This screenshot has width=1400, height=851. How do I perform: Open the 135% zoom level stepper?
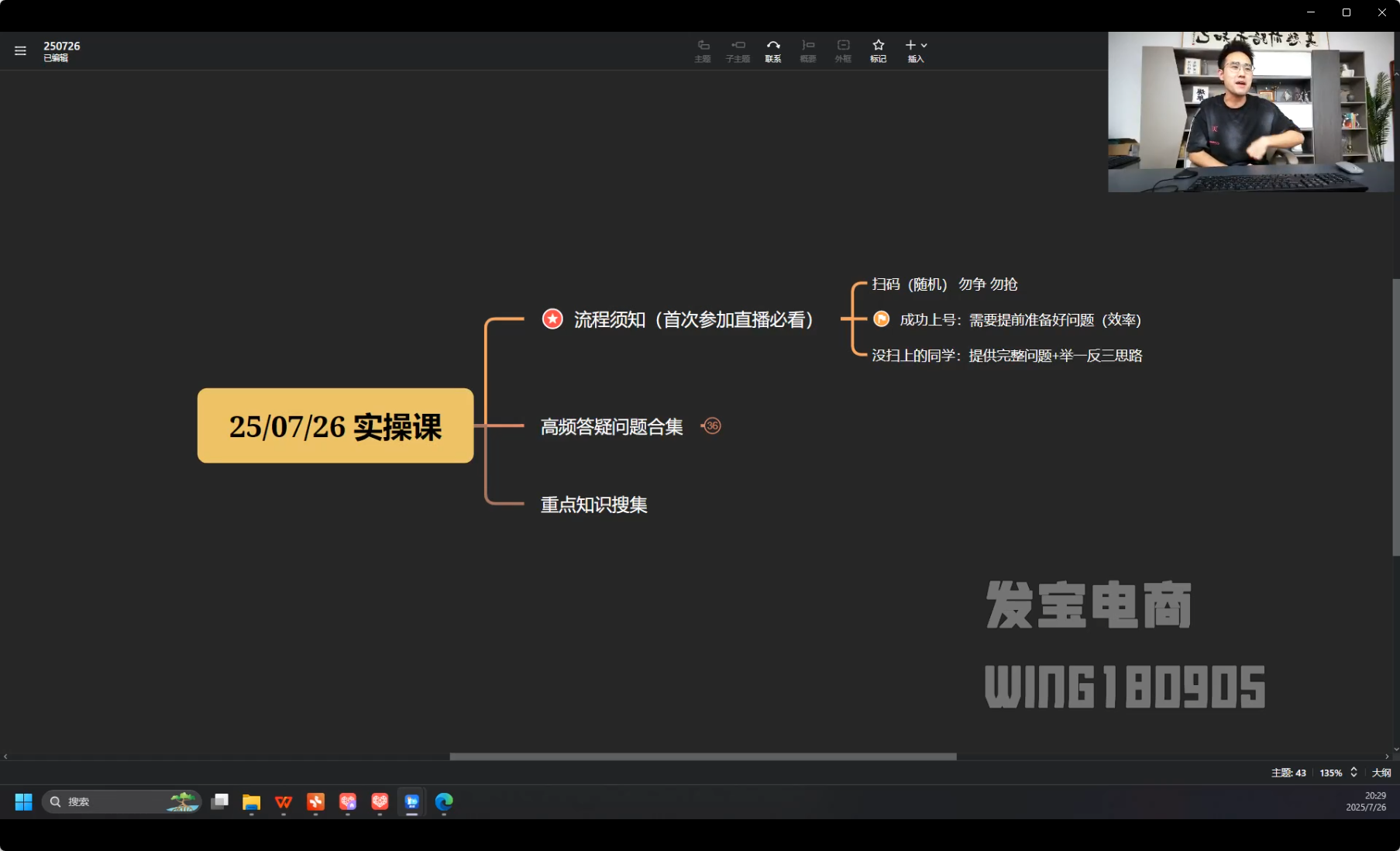[1353, 772]
